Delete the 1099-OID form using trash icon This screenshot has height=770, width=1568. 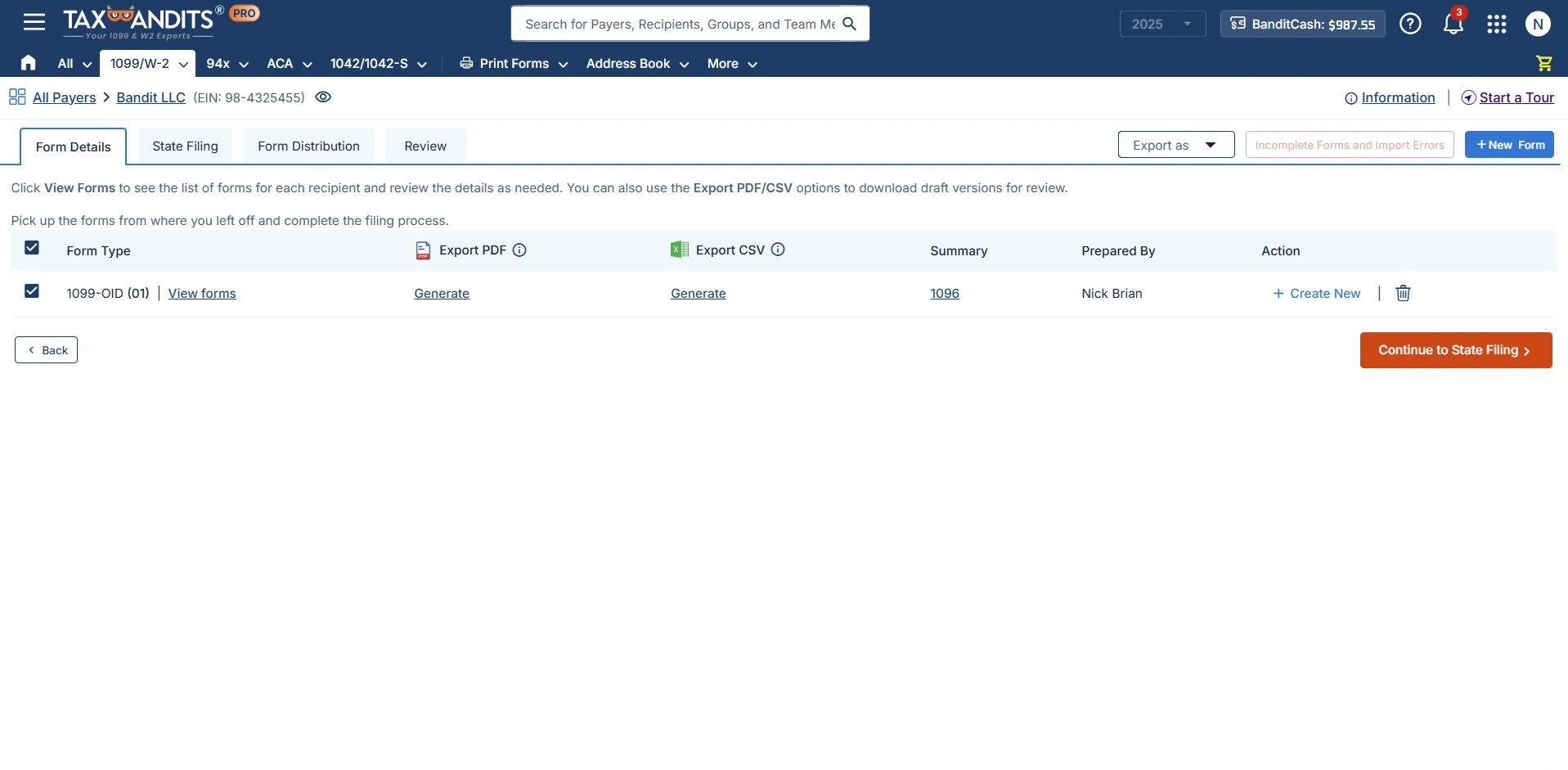pyautogui.click(x=1403, y=293)
